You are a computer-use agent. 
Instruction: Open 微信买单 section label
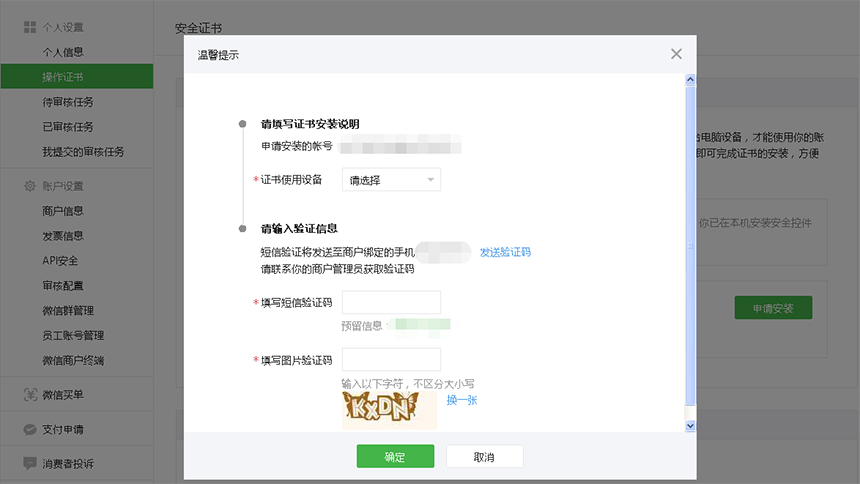(x=63, y=395)
